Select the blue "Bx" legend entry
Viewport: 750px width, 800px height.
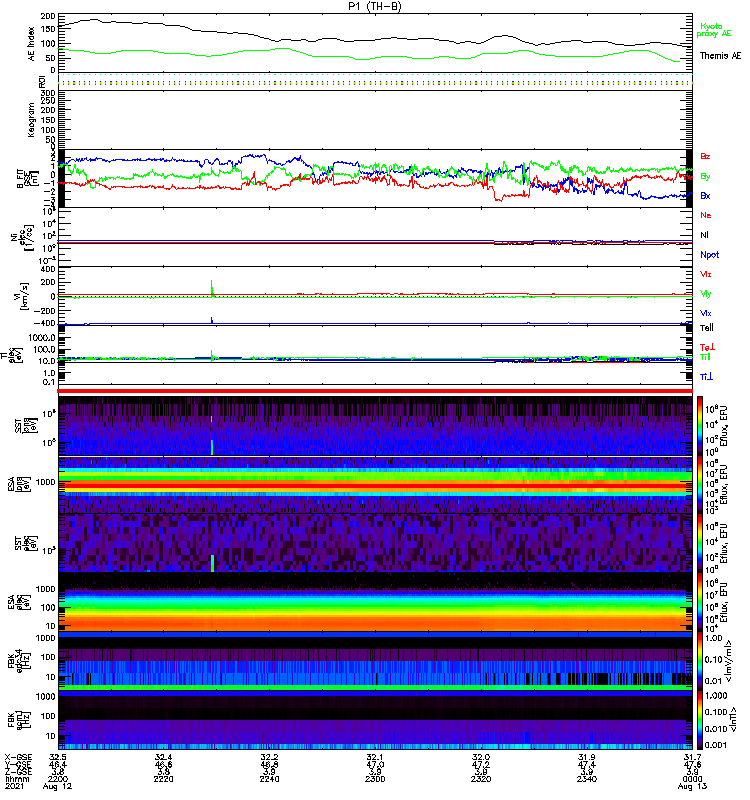pos(705,195)
